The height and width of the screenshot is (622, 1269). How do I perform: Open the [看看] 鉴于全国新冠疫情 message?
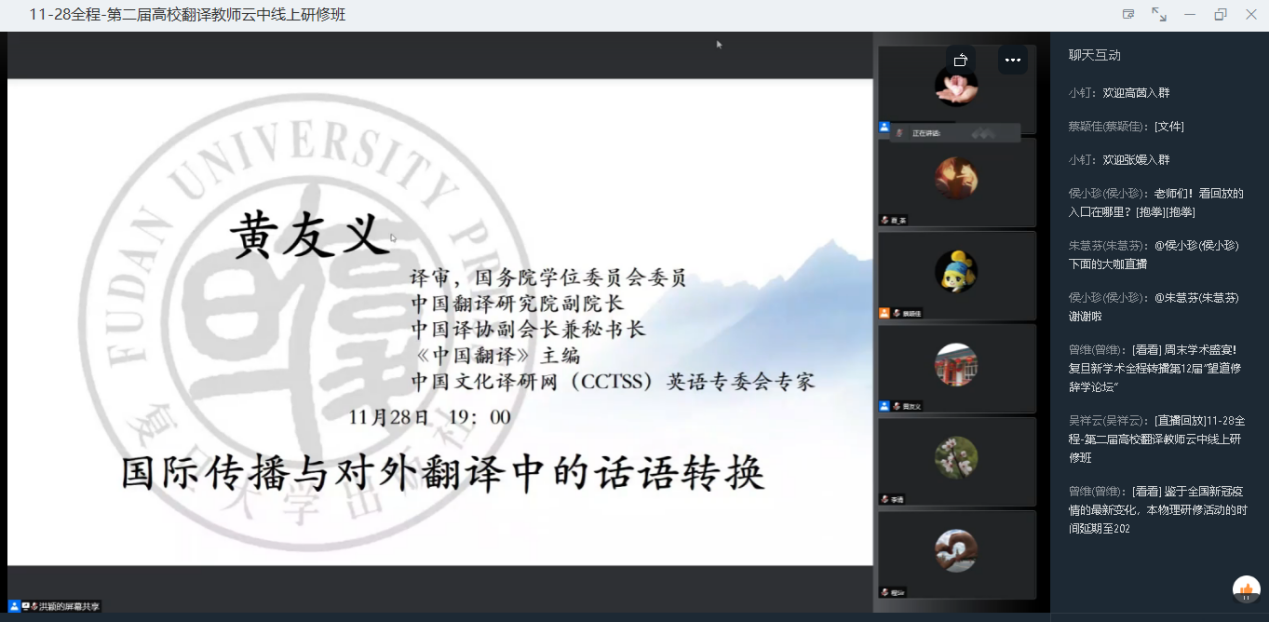[1158, 509]
